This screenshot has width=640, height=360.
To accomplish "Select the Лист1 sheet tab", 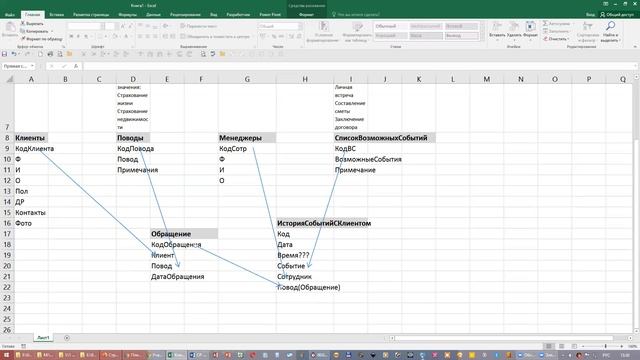I will coord(43,338).
